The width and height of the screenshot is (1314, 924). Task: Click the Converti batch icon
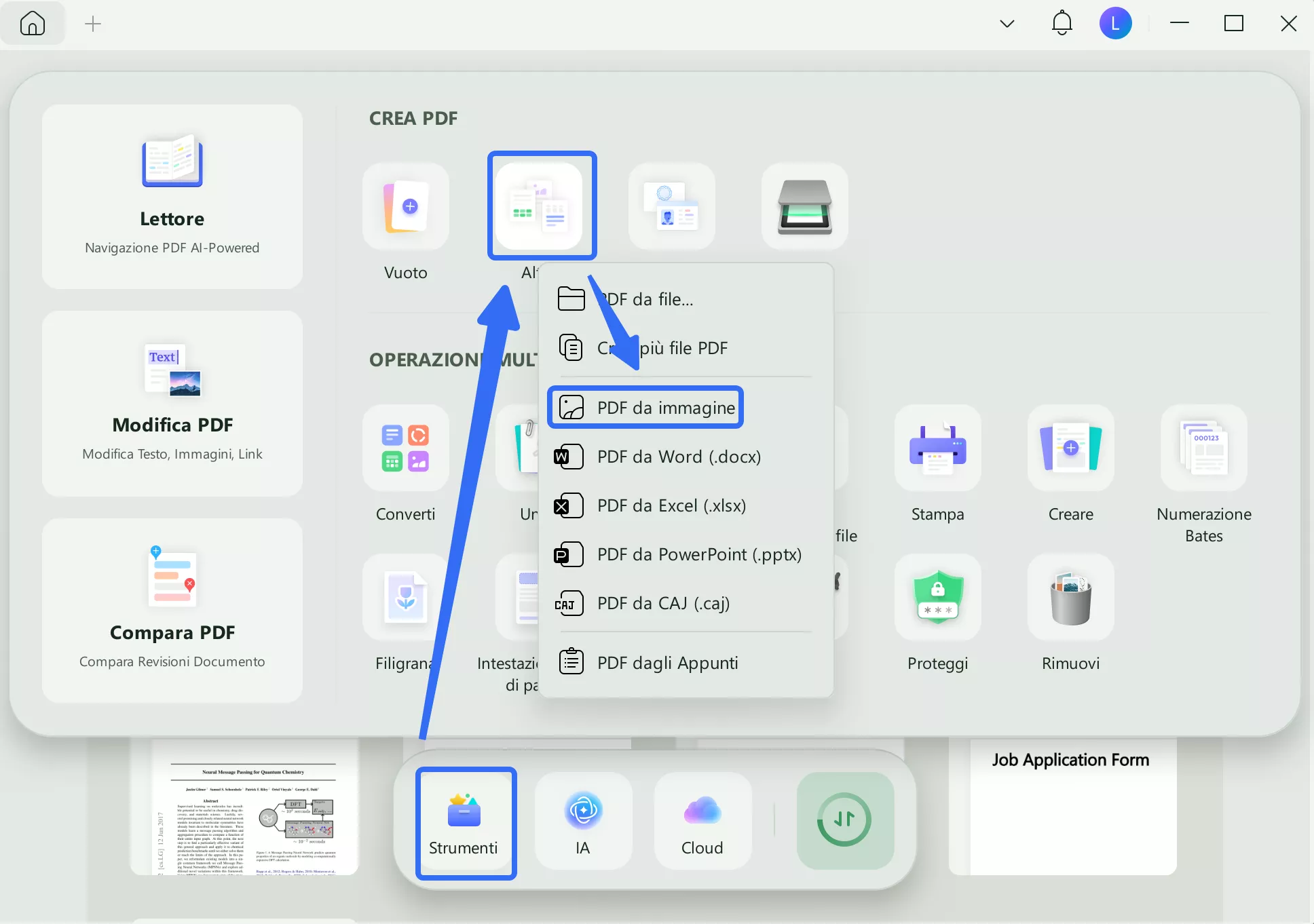coord(405,448)
